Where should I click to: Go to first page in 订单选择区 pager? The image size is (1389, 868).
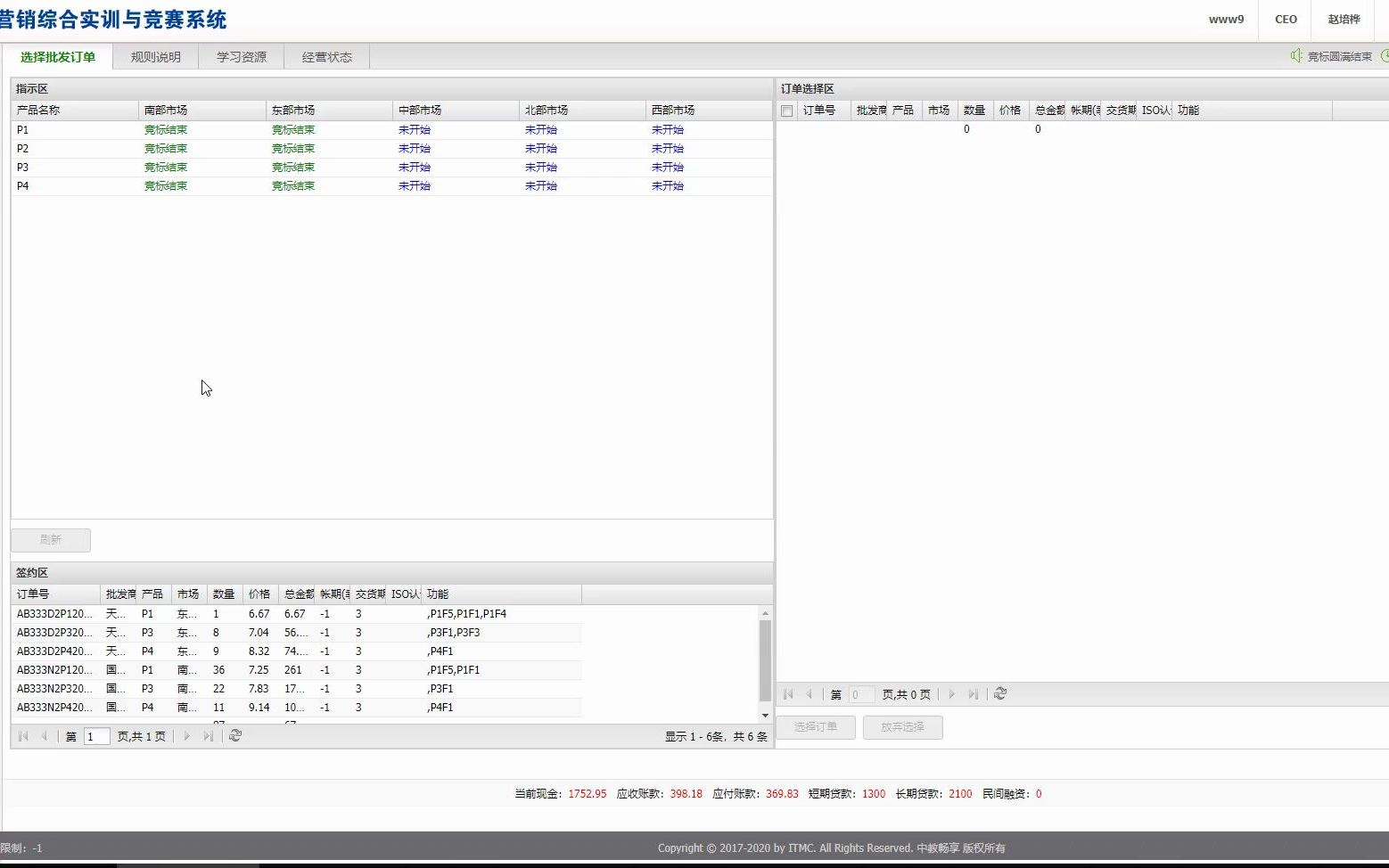(x=788, y=694)
